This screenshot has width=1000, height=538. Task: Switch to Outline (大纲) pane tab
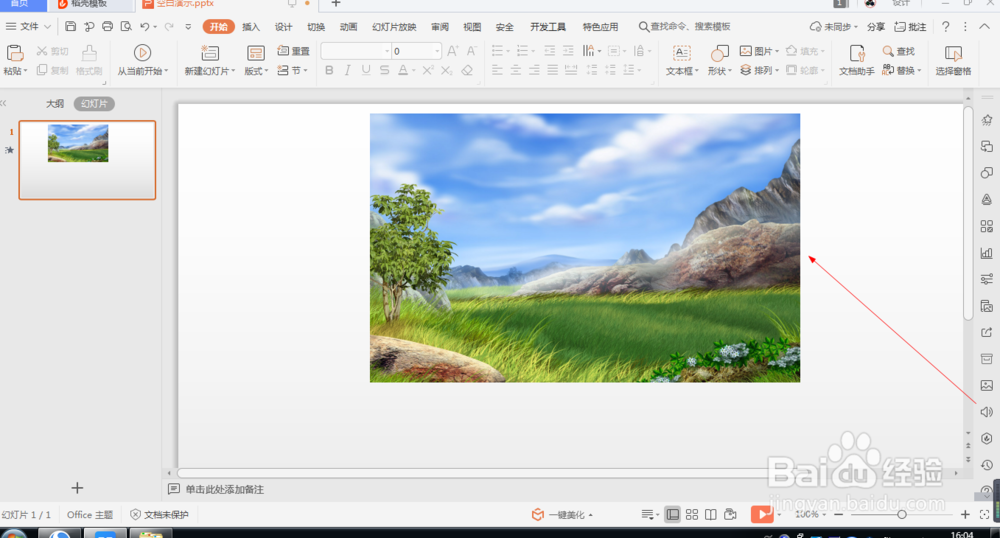coord(55,103)
